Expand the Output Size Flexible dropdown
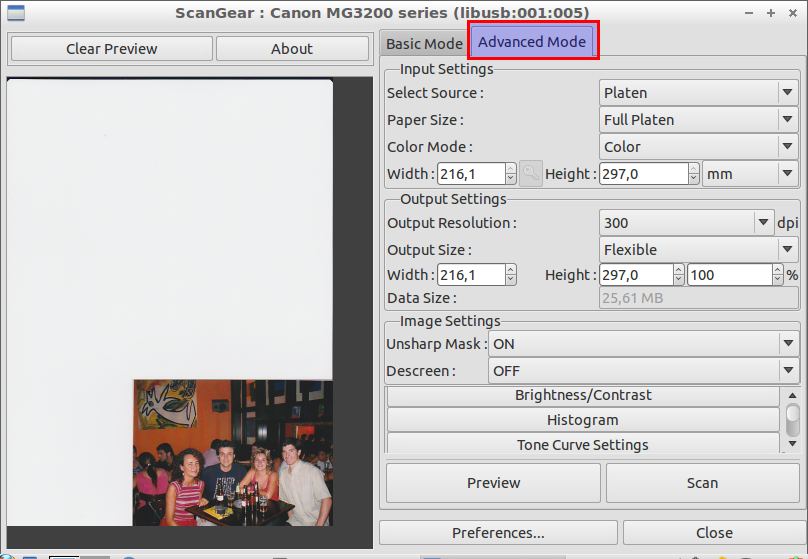Screen dimensions: 808x559 (x=698, y=250)
